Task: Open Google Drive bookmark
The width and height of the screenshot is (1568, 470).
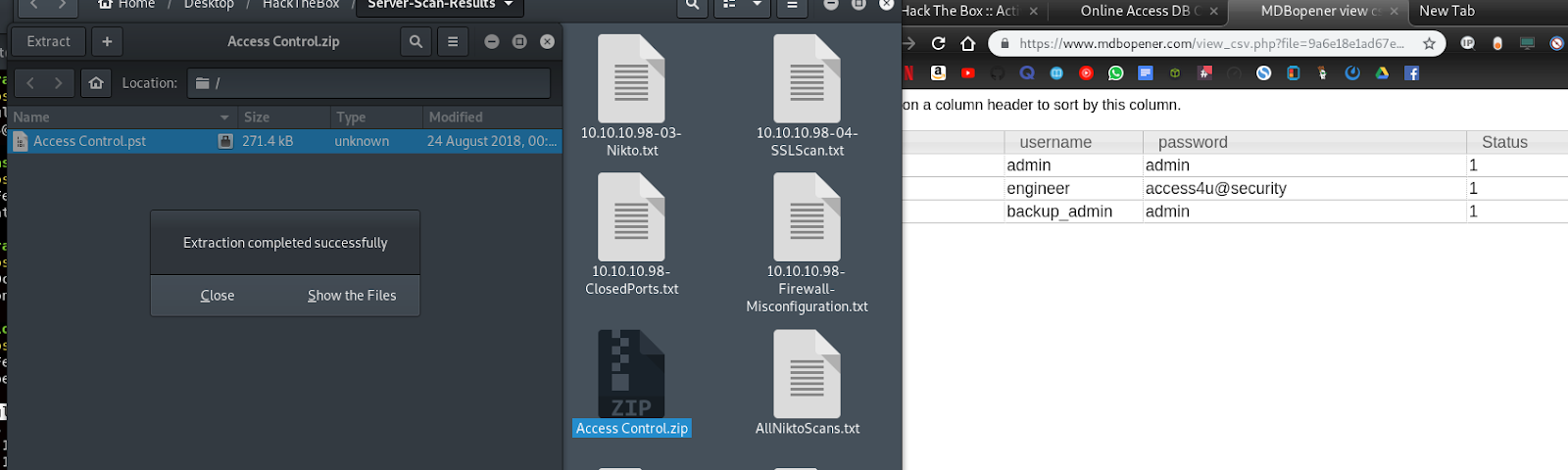Action: coord(1382,73)
